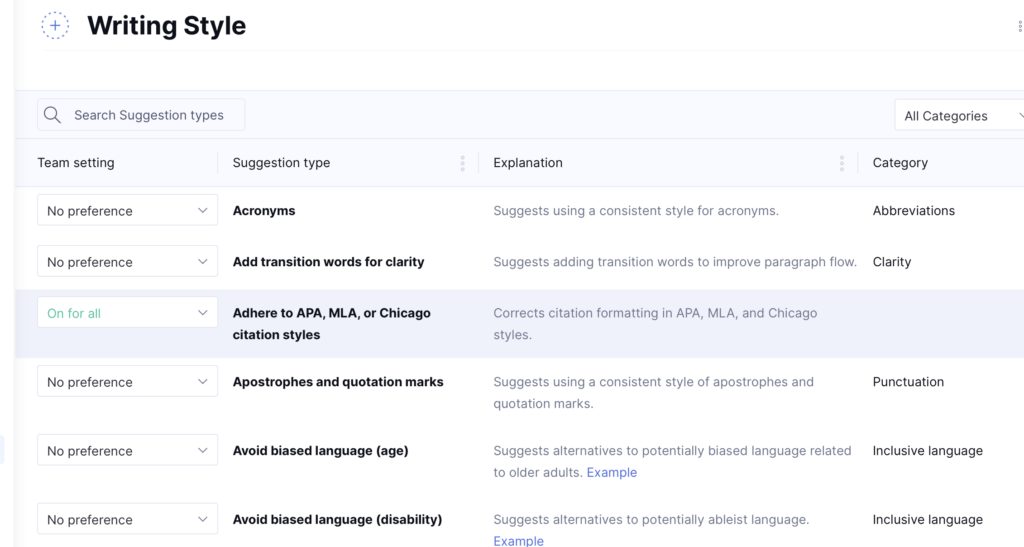Viewport: 1024px width, 547px height.
Task: Select the Acronyms suggestion type row
Action: [x=264, y=211]
